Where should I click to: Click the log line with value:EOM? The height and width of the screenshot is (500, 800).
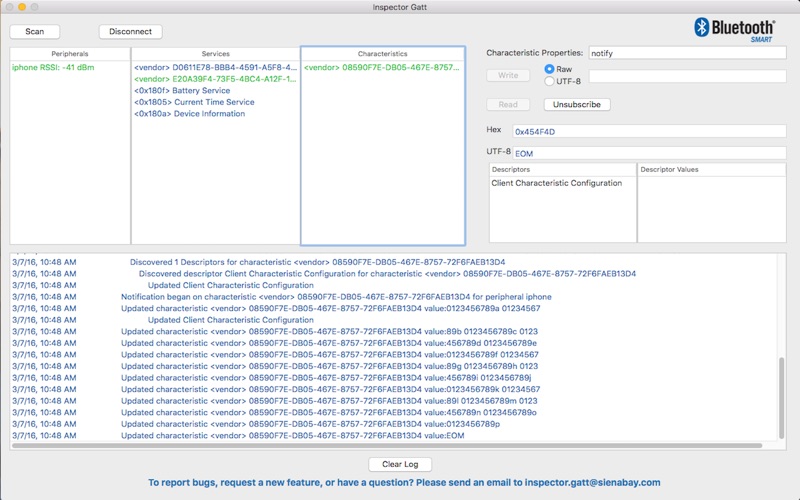pyautogui.click(x=292, y=436)
